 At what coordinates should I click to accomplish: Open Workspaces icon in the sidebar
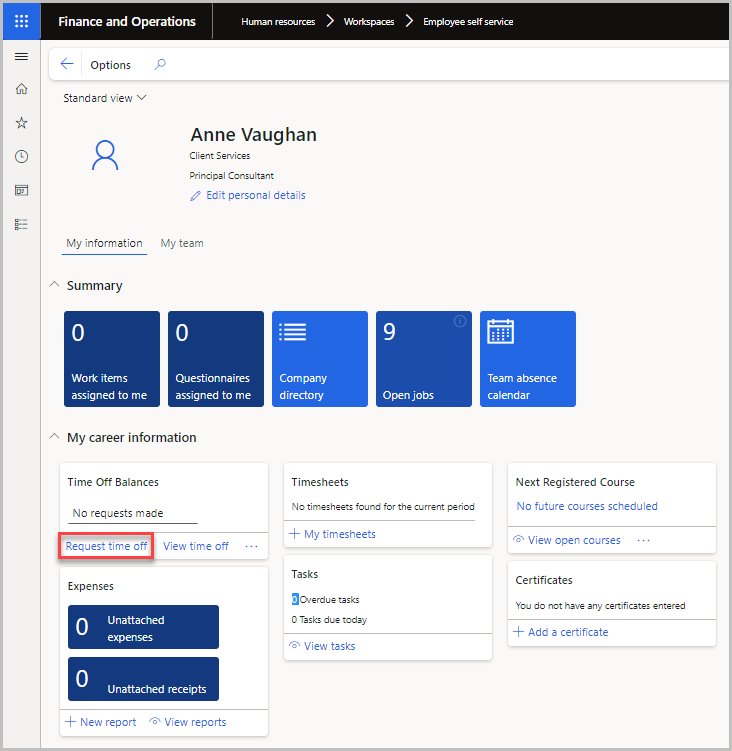tap(21, 191)
